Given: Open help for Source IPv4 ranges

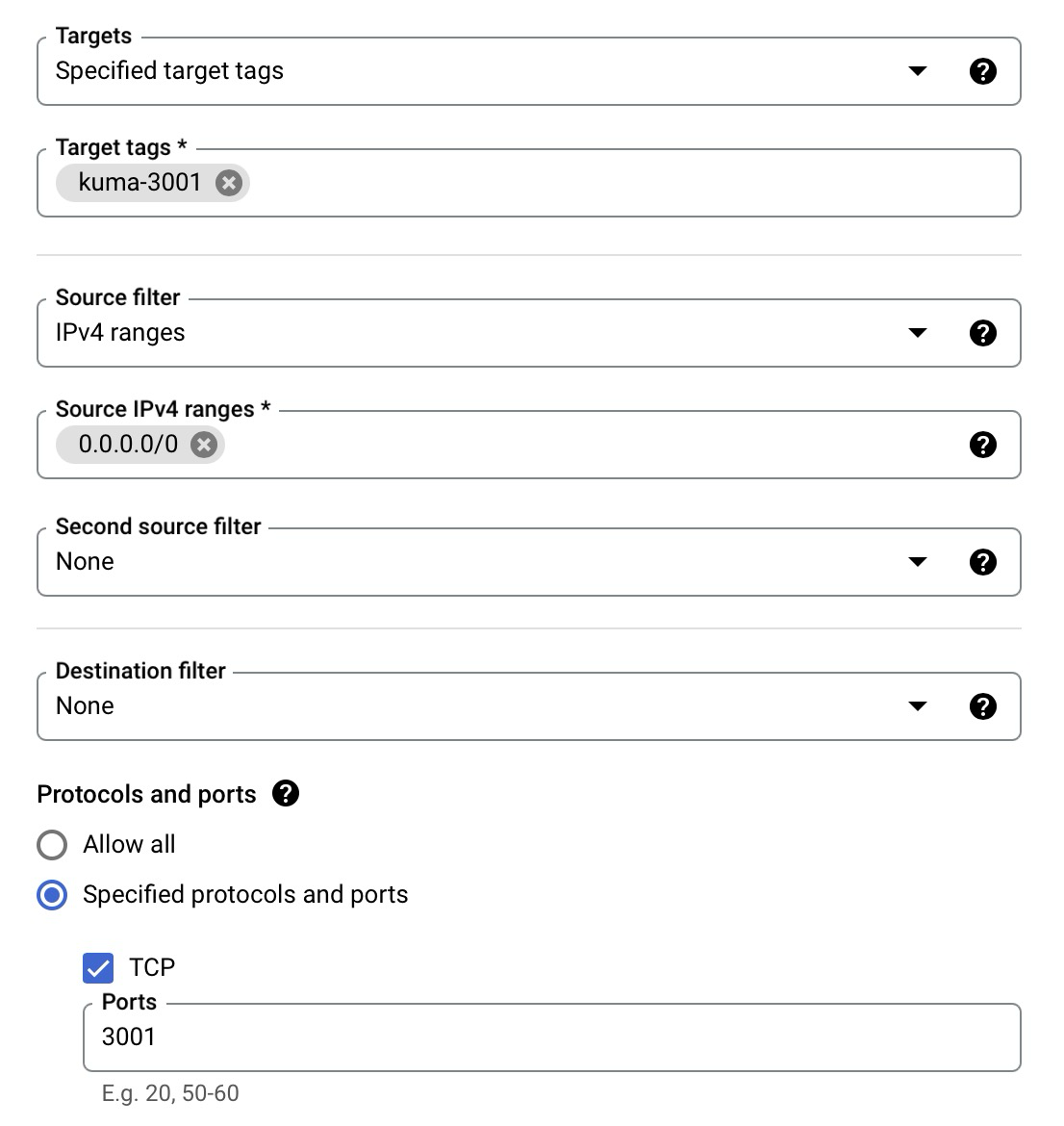Looking at the screenshot, I should (983, 444).
